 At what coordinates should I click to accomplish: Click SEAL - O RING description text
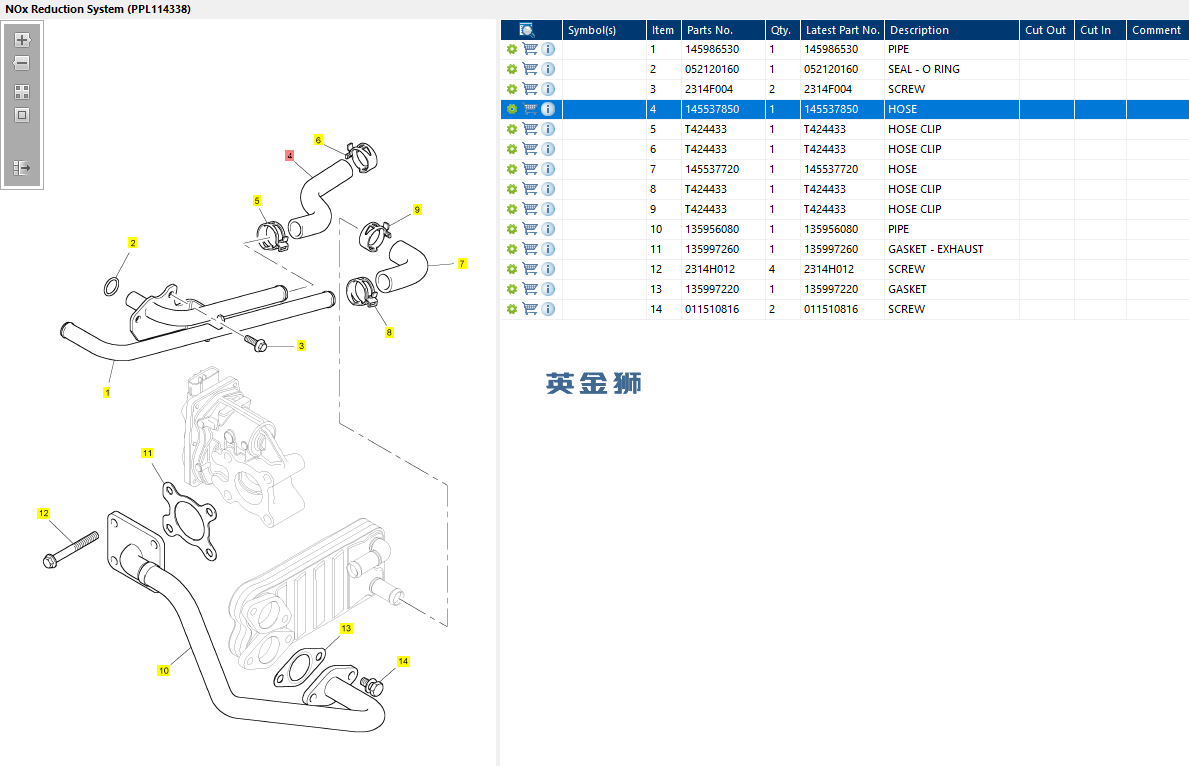924,69
